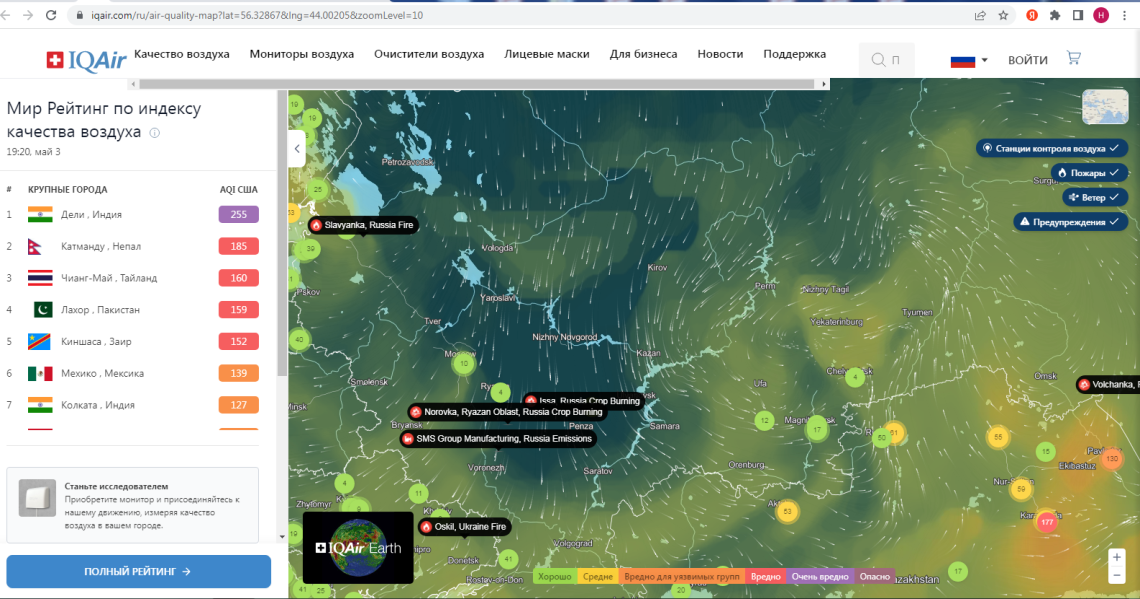Screen dimensions: 1140x599
Task: Click Slavyanka, Russia Fire marker
Action: 363,225
